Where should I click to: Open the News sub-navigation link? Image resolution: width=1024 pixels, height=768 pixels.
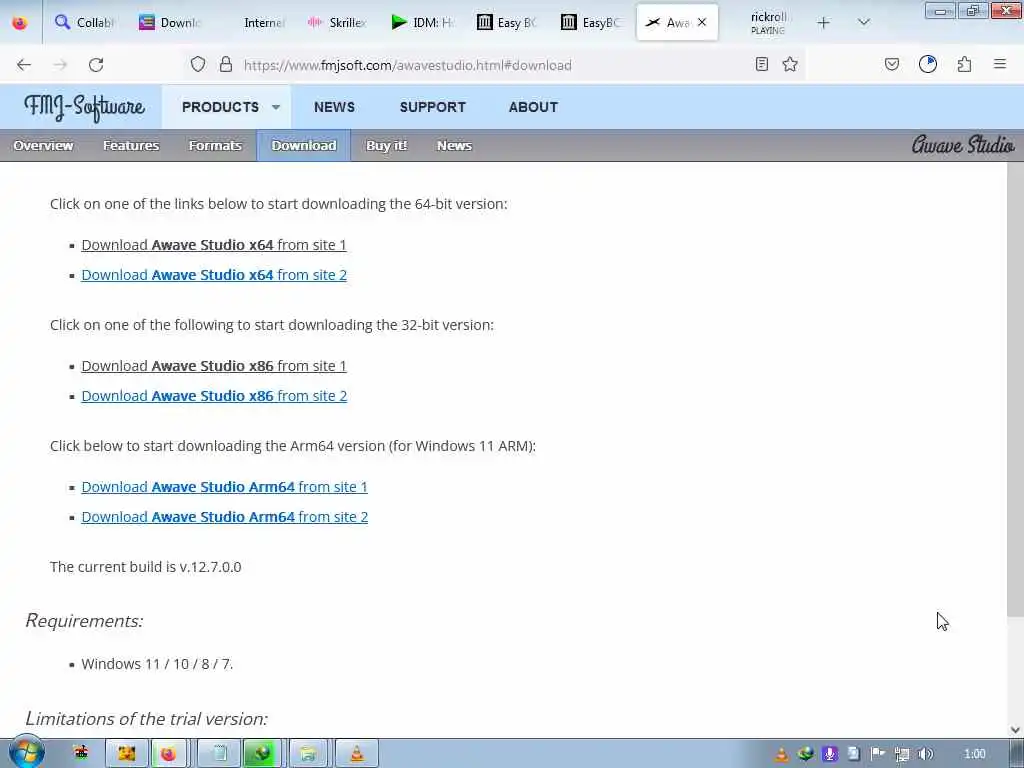tap(454, 146)
